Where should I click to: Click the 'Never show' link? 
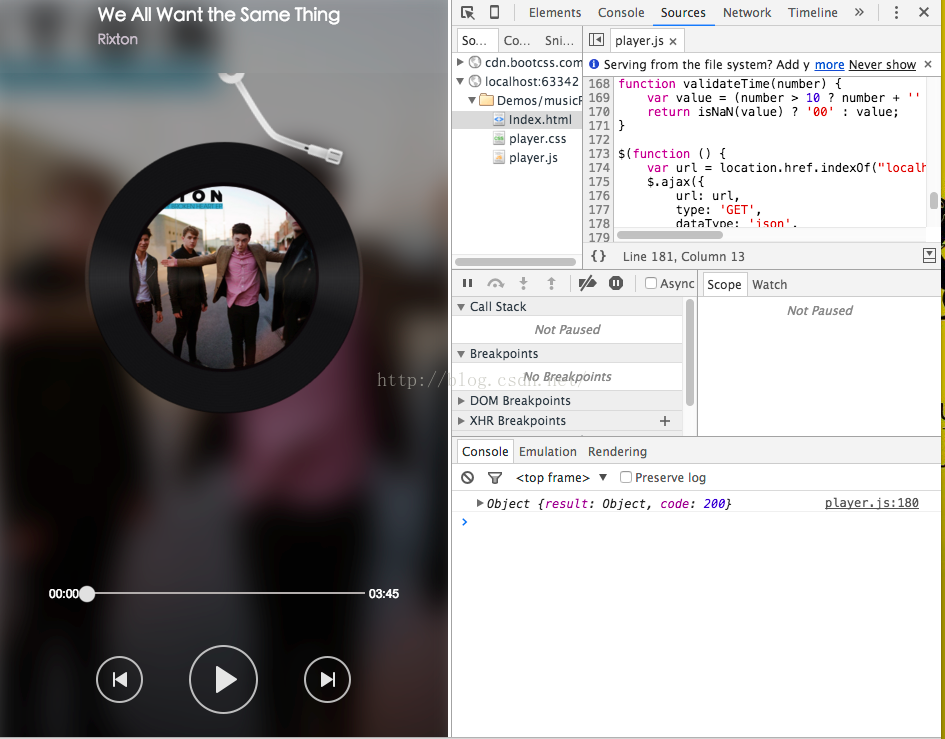(882, 64)
